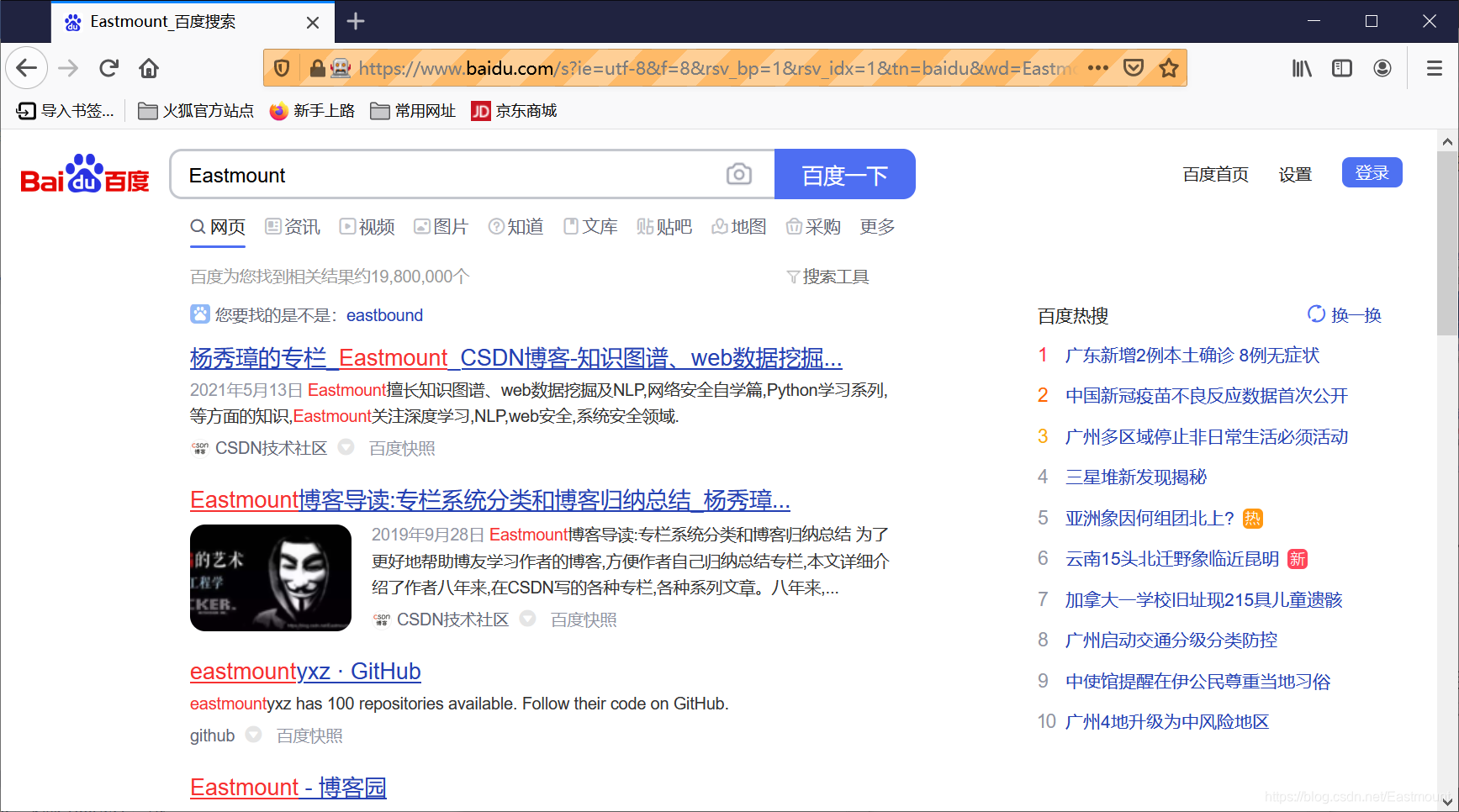Go to the Firefox home page icon

point(149,68)
